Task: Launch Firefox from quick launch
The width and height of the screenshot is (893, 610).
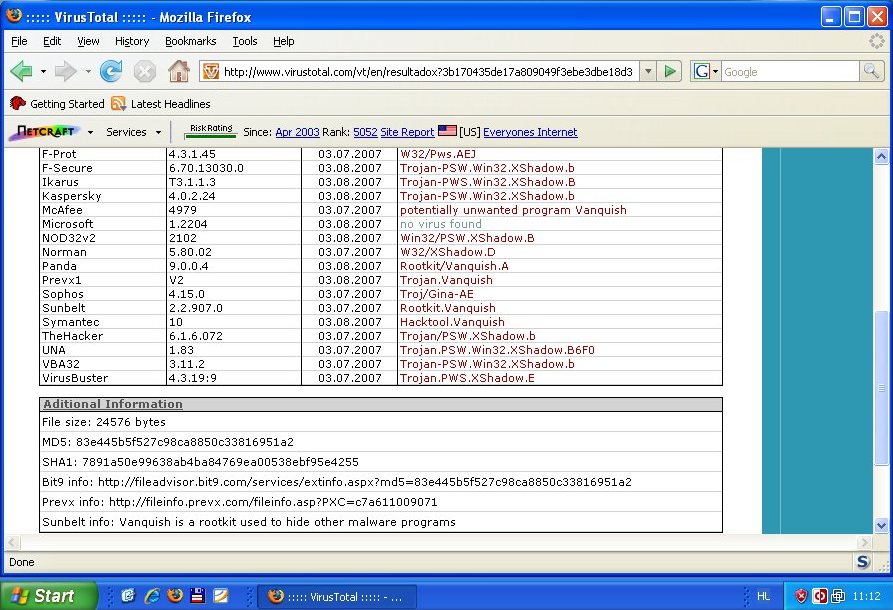Action: [x=175, y=596]
